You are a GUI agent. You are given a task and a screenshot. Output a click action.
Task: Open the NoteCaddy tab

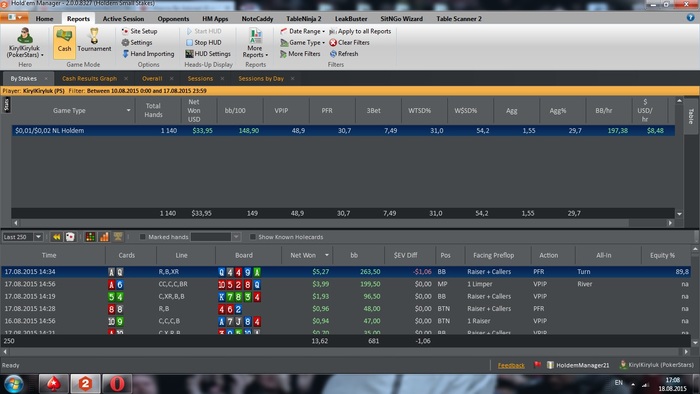click(257, 19)
